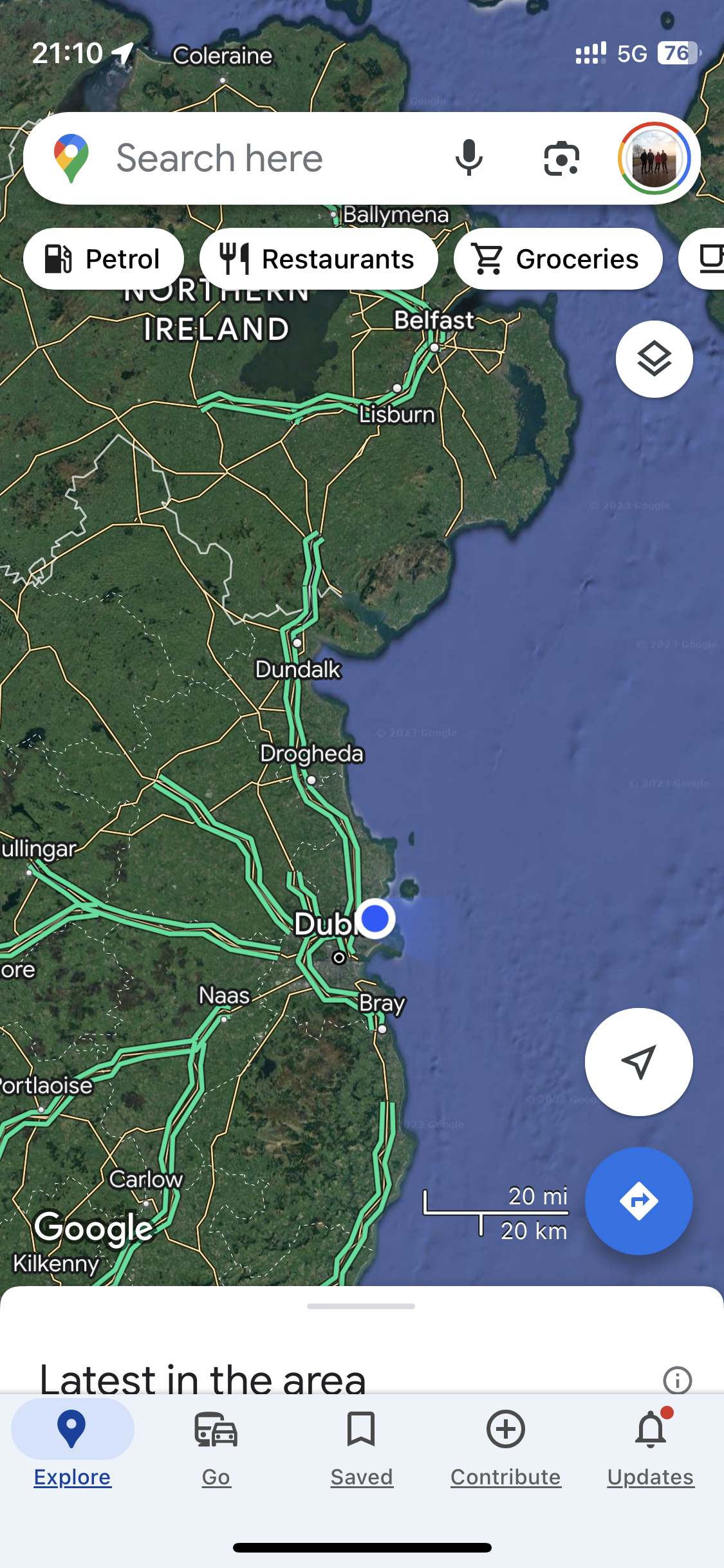Open the map layers button
The image size is (724, 1568).
654,359
